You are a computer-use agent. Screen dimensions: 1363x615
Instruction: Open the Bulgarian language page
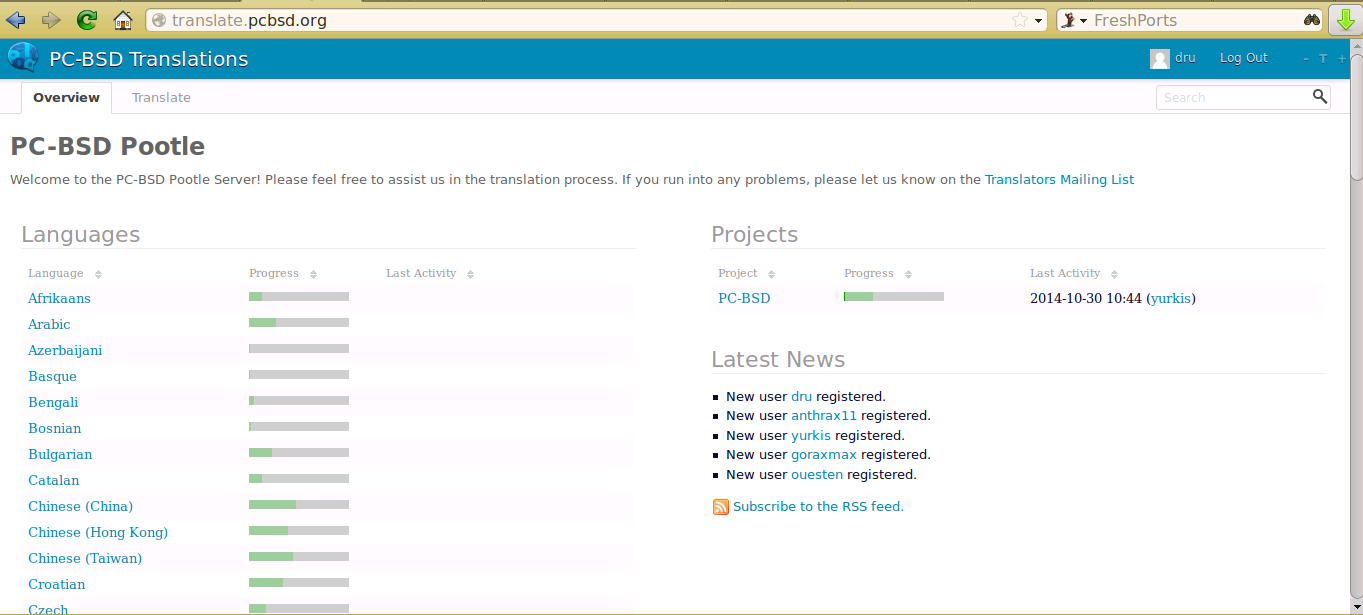[60, 454]
